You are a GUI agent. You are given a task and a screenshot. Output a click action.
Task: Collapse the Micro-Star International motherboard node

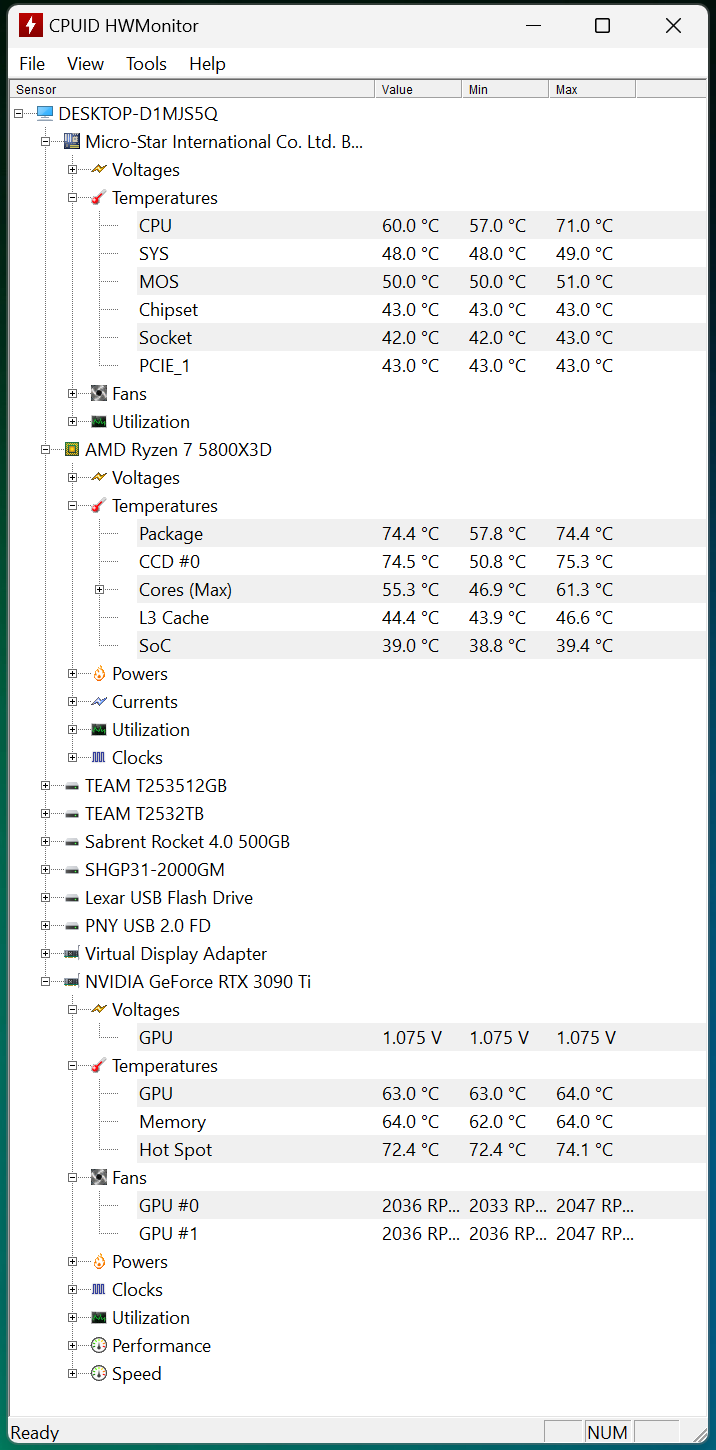point(45,142)
